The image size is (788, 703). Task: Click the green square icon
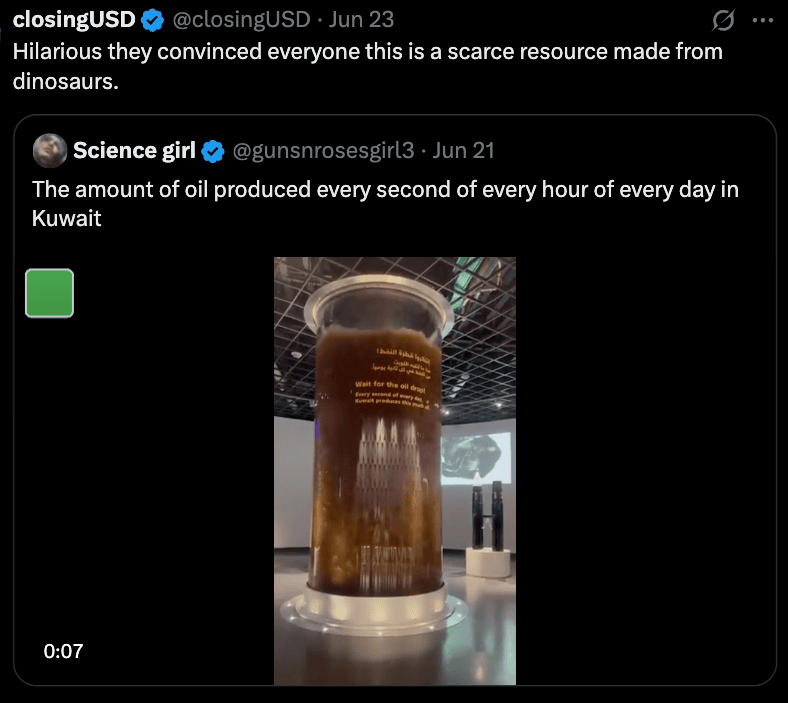(x=49, y=293)
